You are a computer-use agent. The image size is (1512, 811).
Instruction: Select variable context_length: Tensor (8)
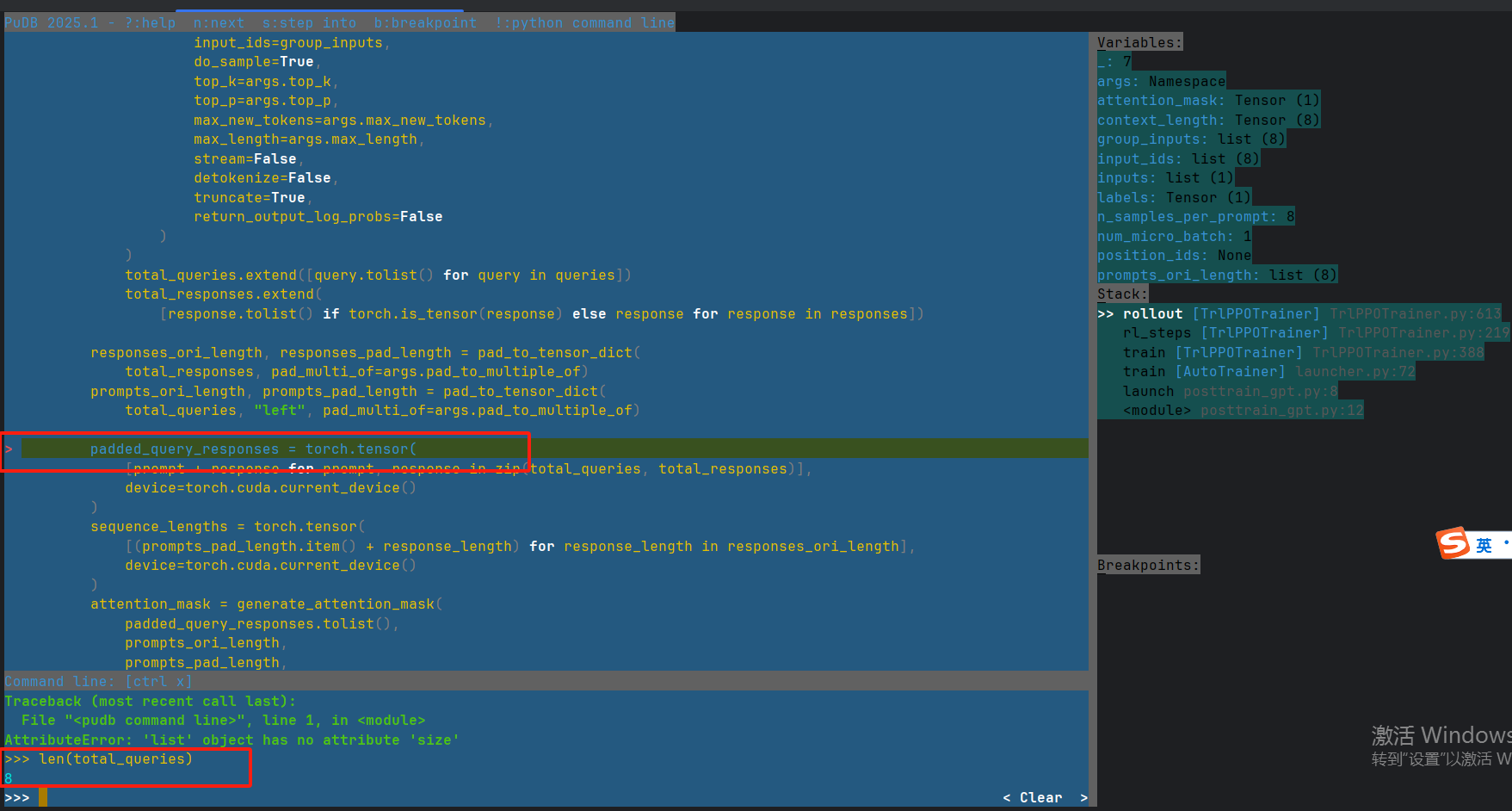click(x=1208, y=120)
